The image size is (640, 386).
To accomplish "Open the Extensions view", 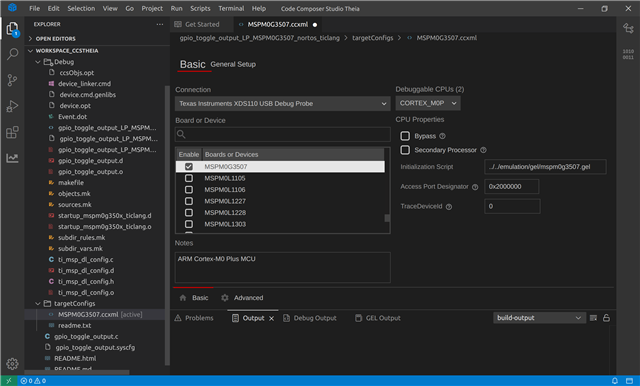I will coord(12,132).
